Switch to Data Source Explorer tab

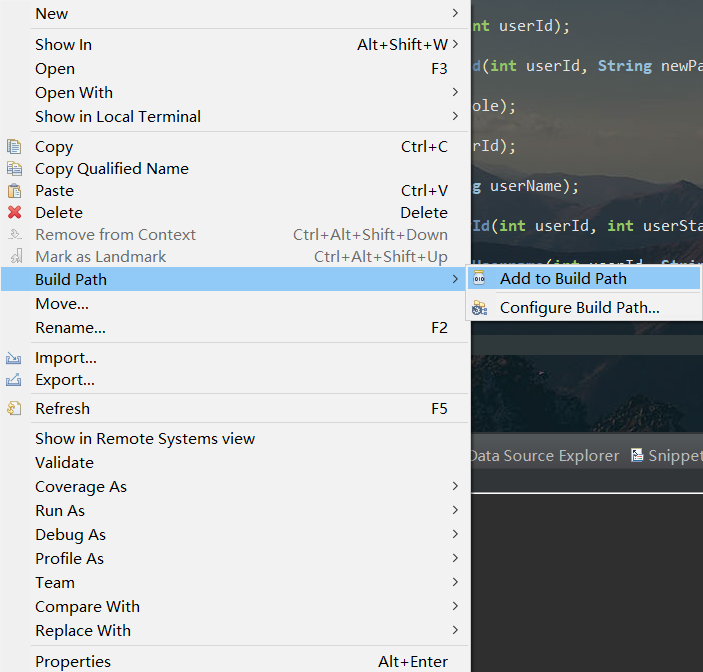click(x=545, y=455)
